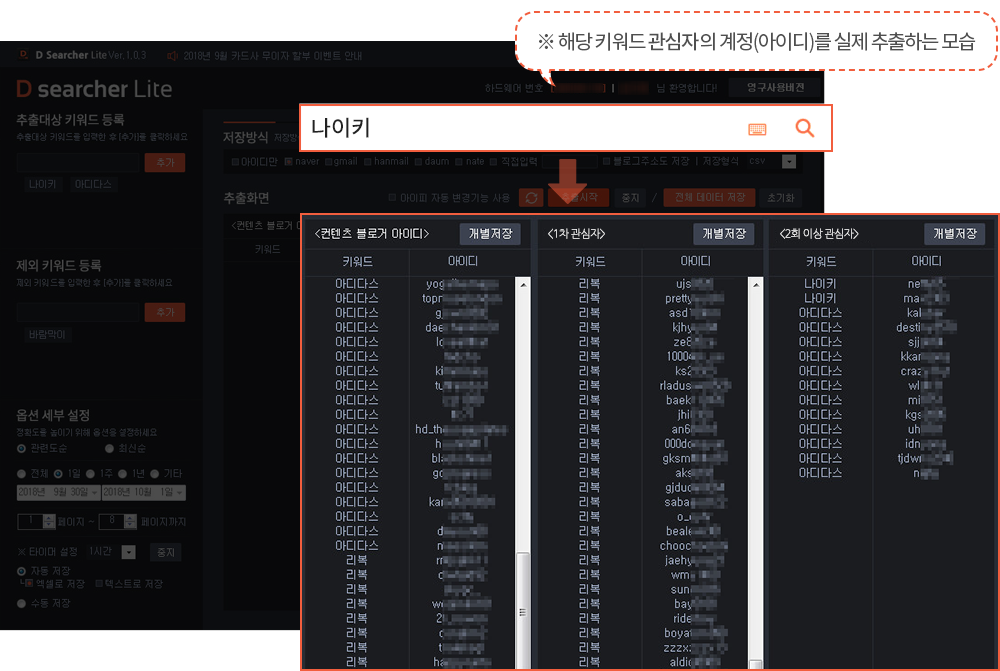Viewport: 1000px width, 671px height.
Task: Tick the daum checkbox
Action: [x=418, y=162]
